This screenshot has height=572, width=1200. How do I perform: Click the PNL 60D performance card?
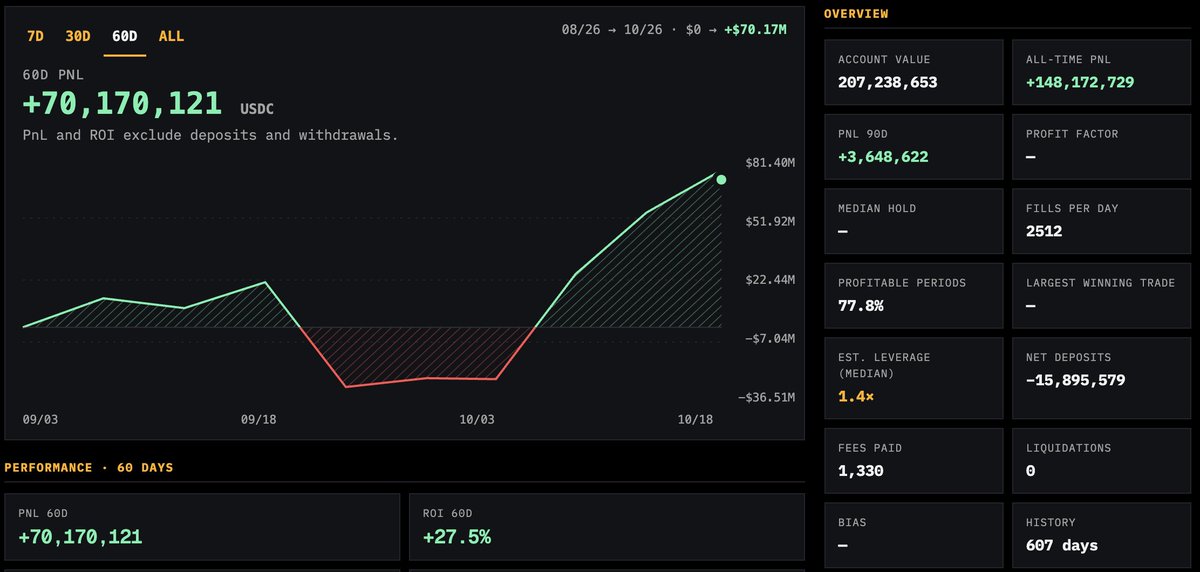coord(202,526)
